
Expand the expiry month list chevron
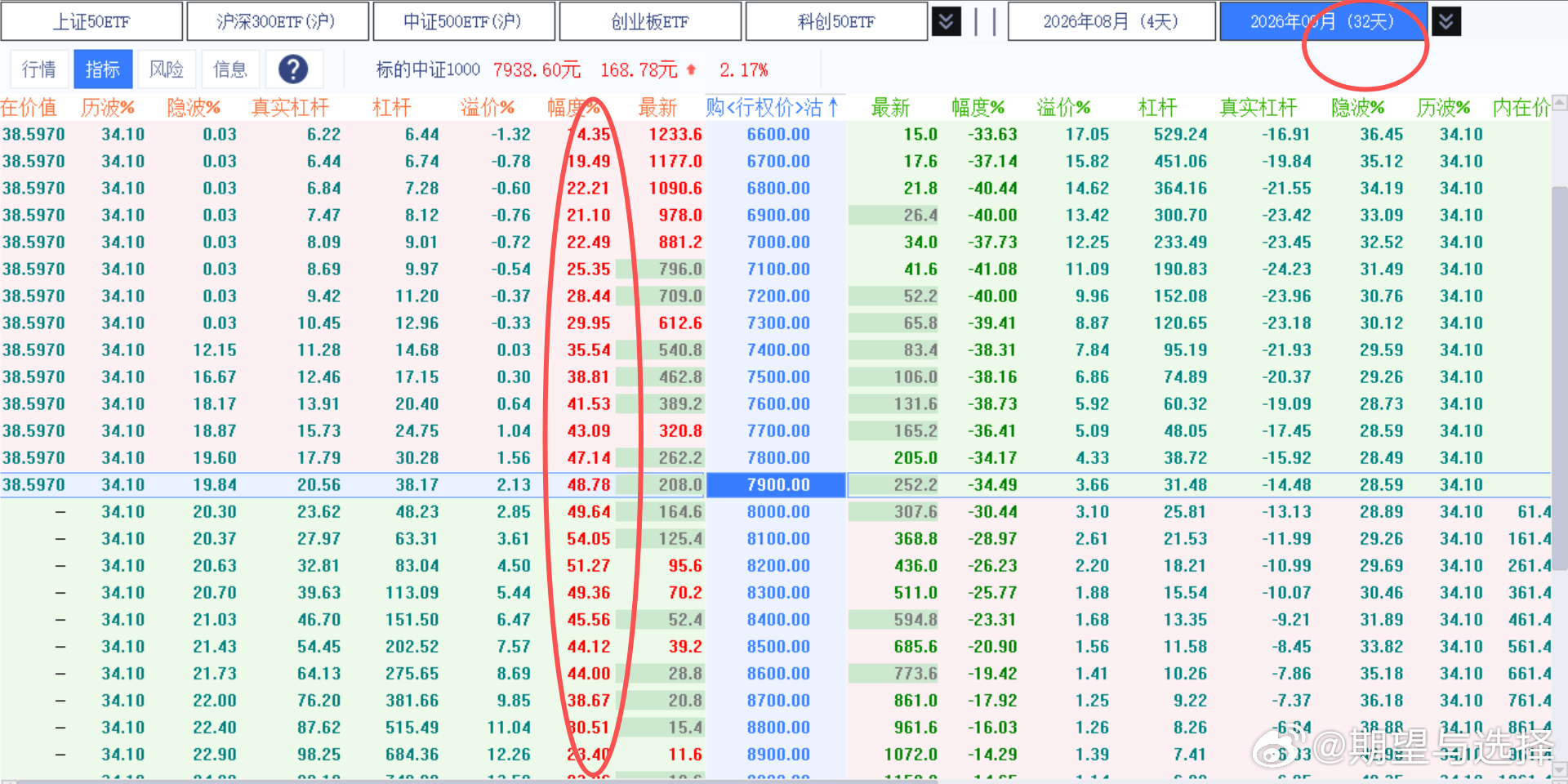coord(1445,21)
